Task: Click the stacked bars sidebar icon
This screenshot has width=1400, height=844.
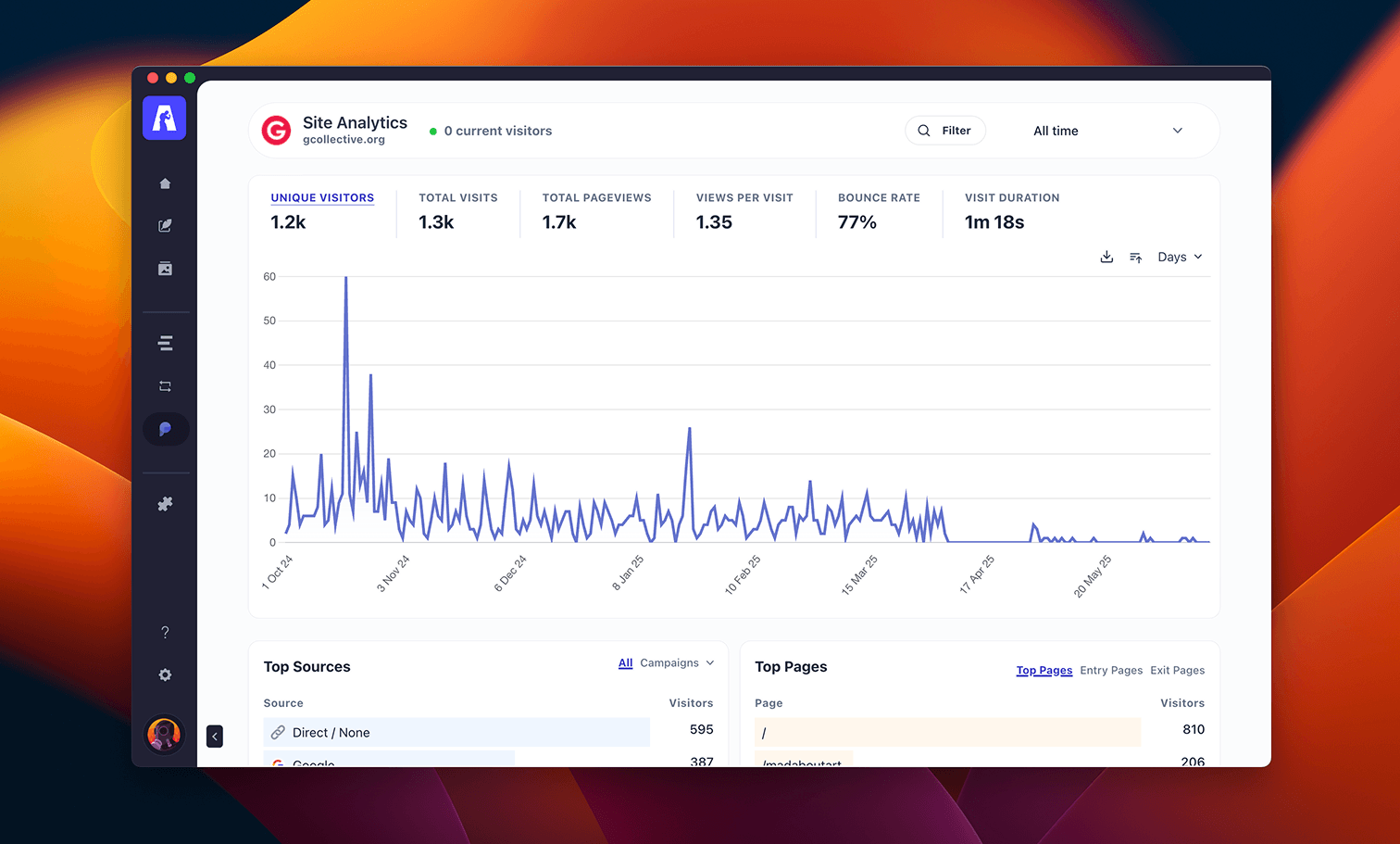Action: coord(165,344)
